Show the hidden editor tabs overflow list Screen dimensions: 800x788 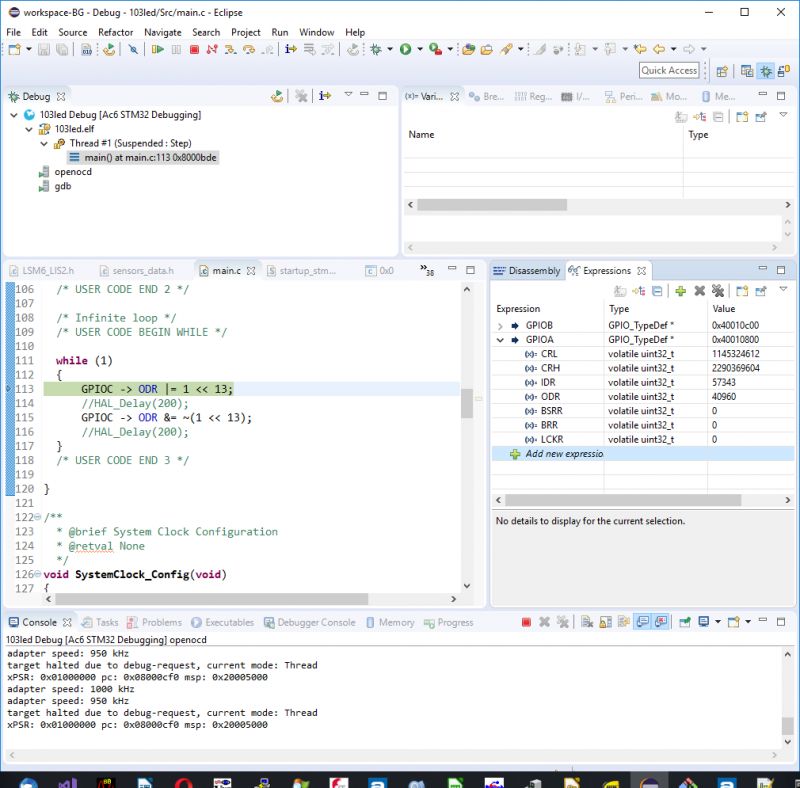pos(427,270)
